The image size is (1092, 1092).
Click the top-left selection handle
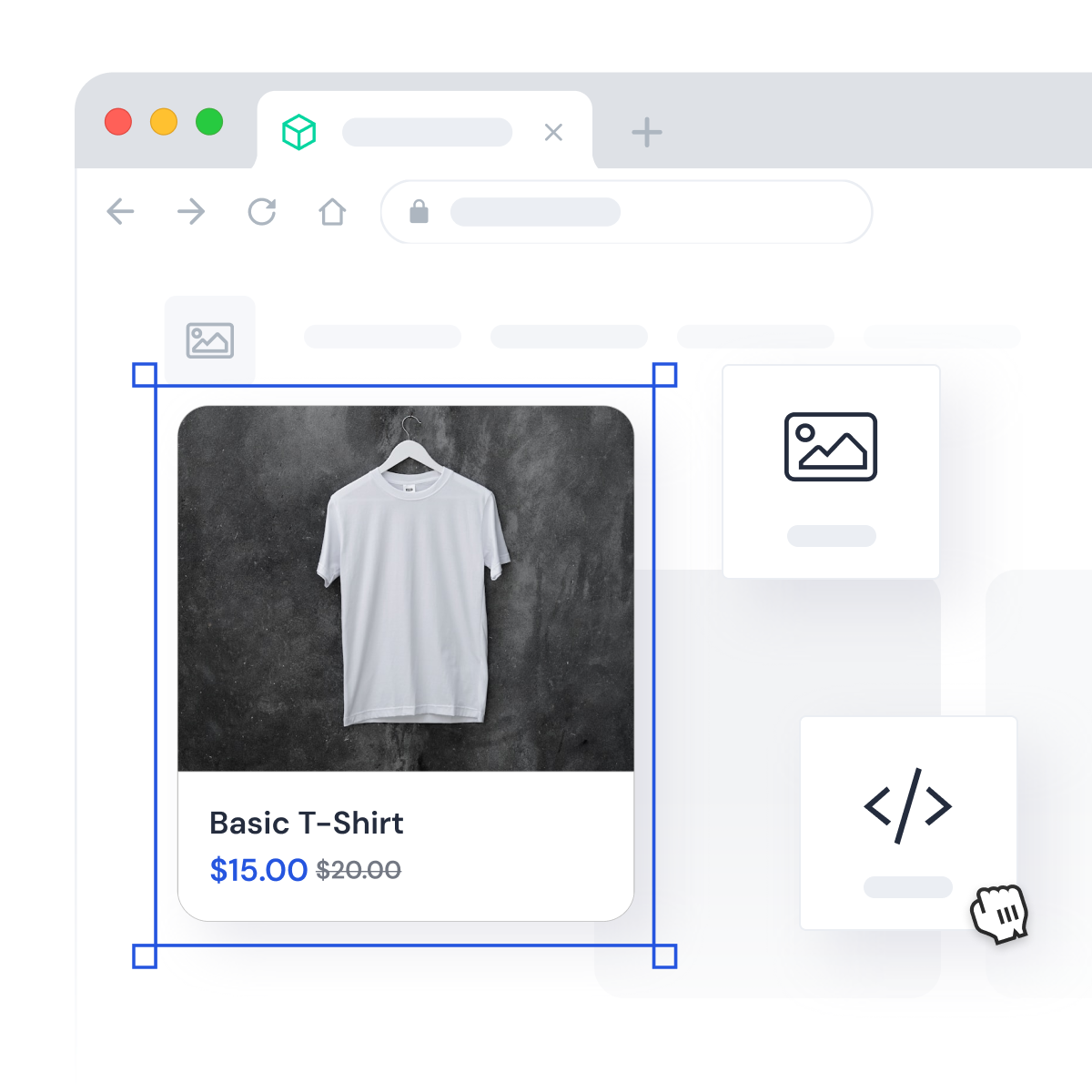pyautogui.click(x=145, y=375)
